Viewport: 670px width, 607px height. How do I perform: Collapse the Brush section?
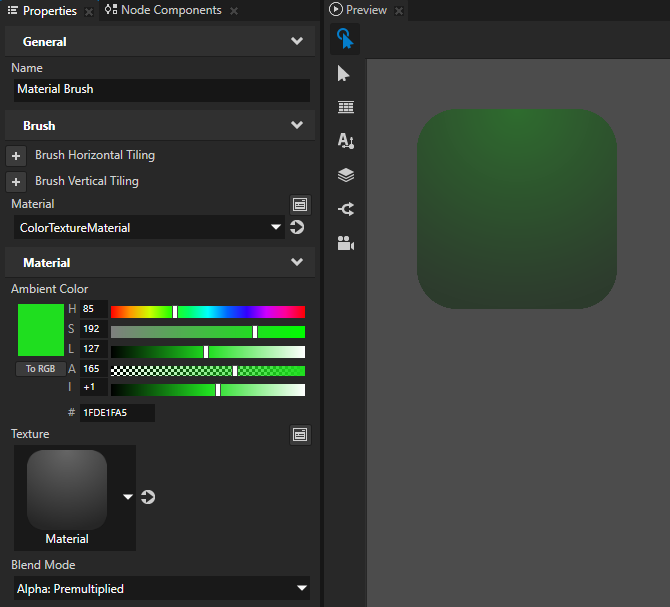[x=297, y=125]
